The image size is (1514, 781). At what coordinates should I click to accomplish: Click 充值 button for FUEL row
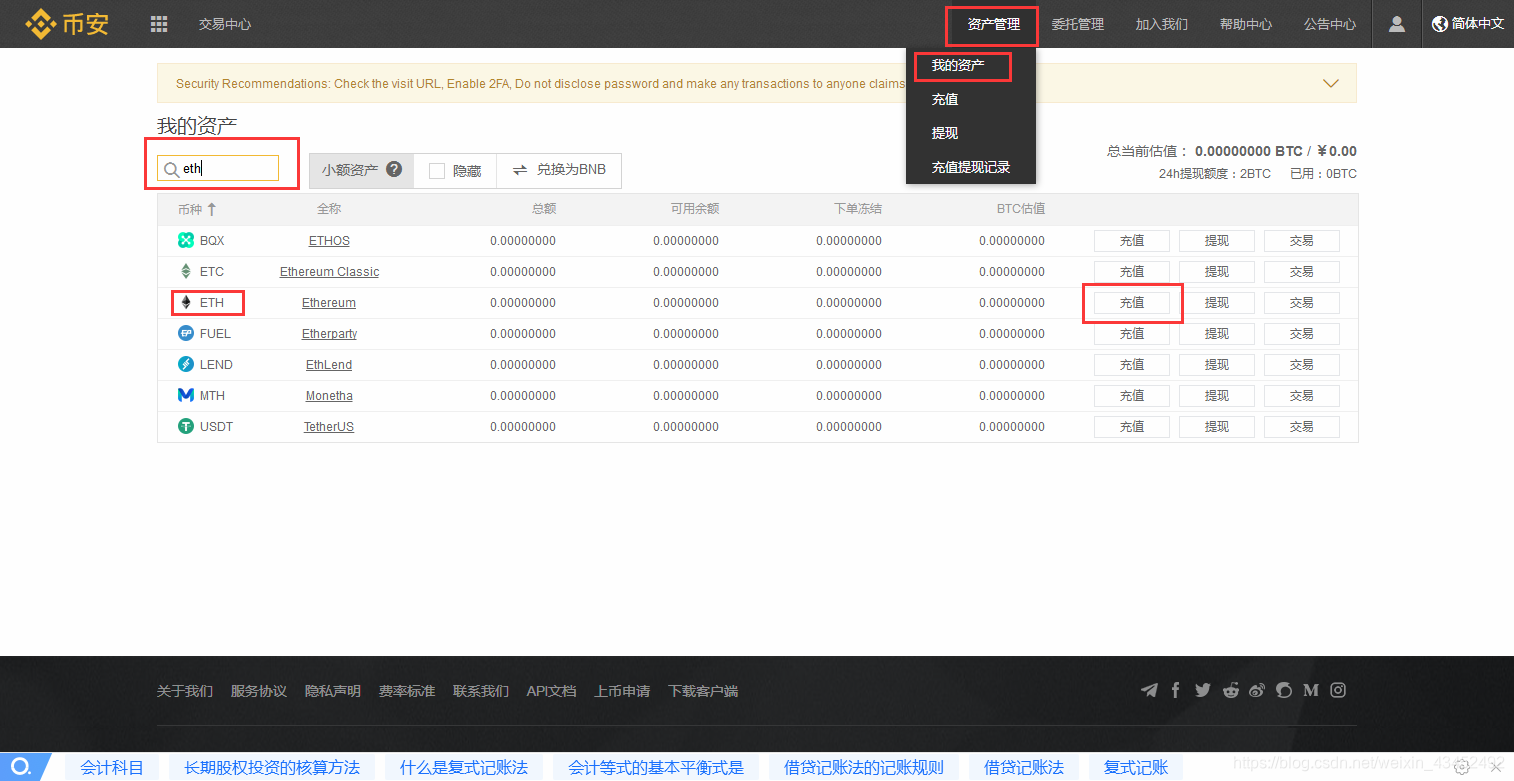click(x=1132, y=333)
